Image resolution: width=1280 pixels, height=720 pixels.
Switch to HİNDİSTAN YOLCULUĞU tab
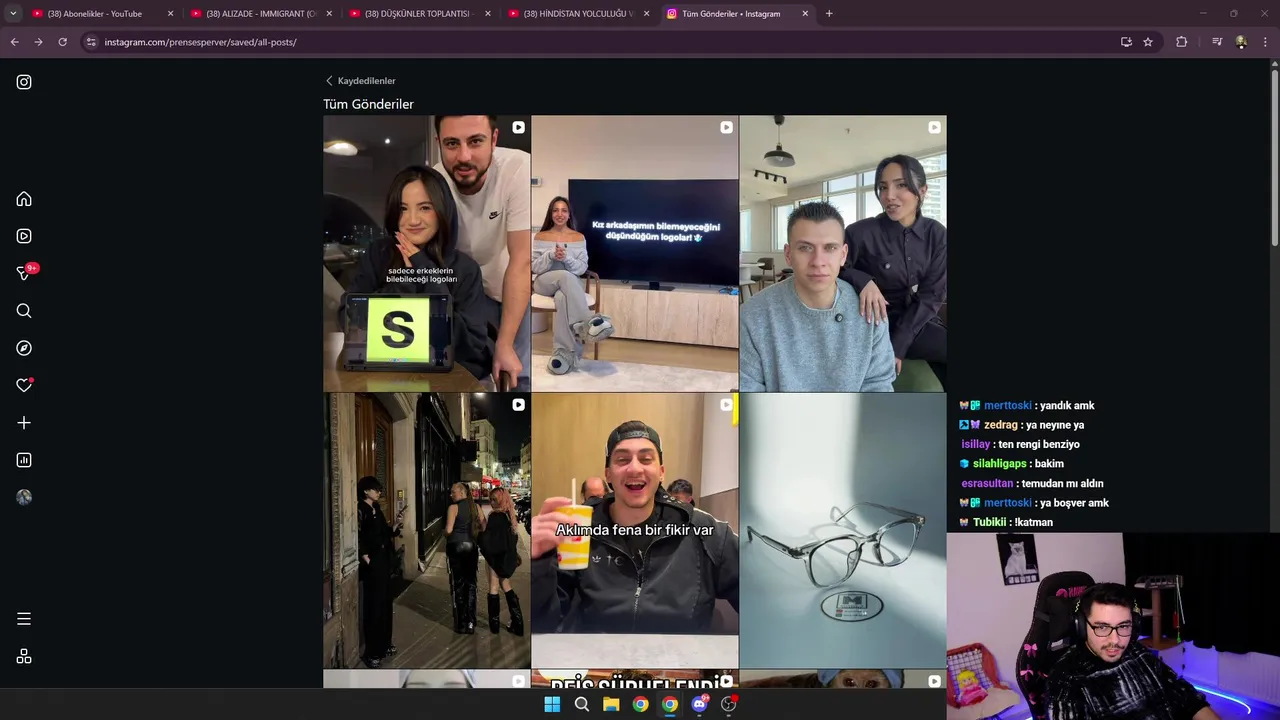pyautogui.click(x=578, y=14)
